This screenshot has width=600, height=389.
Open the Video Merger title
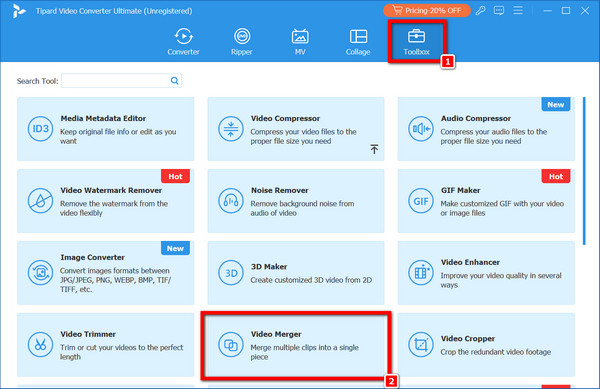[276, 334]
